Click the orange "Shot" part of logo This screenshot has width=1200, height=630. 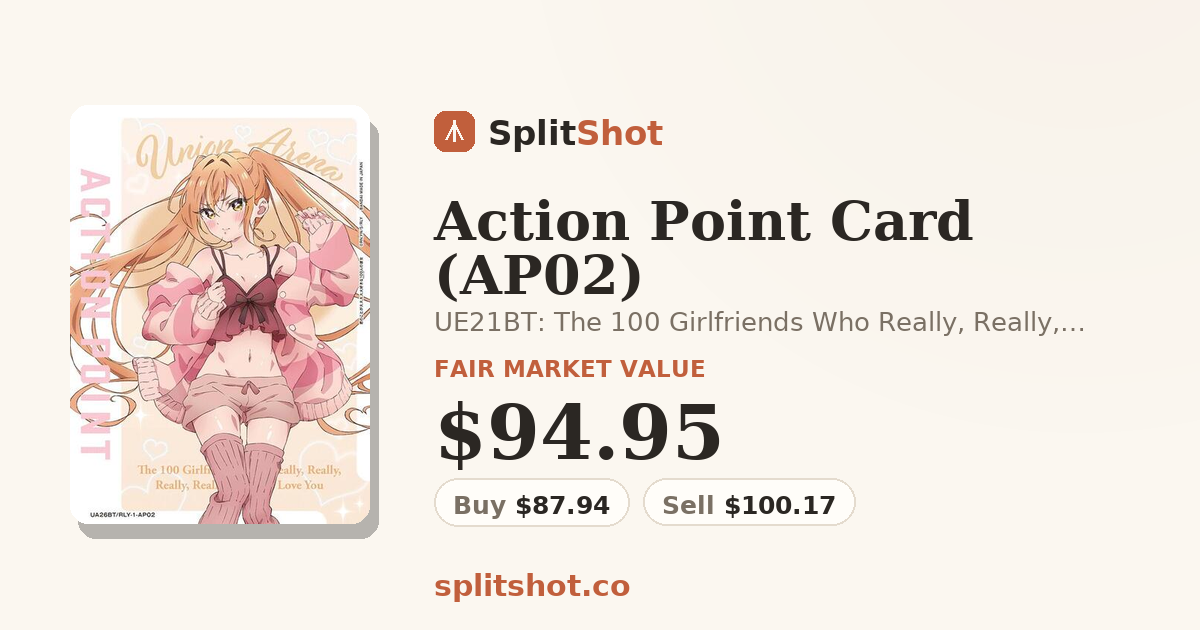click(x=620, y=133)
